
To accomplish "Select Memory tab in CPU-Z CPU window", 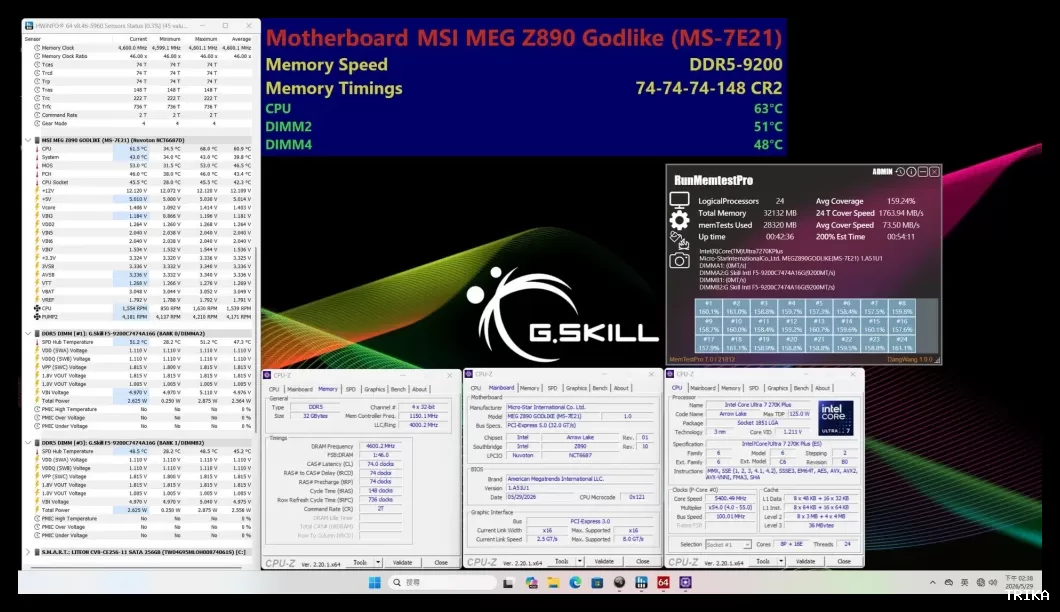I will pyautogui.click(x=730, y=388).
